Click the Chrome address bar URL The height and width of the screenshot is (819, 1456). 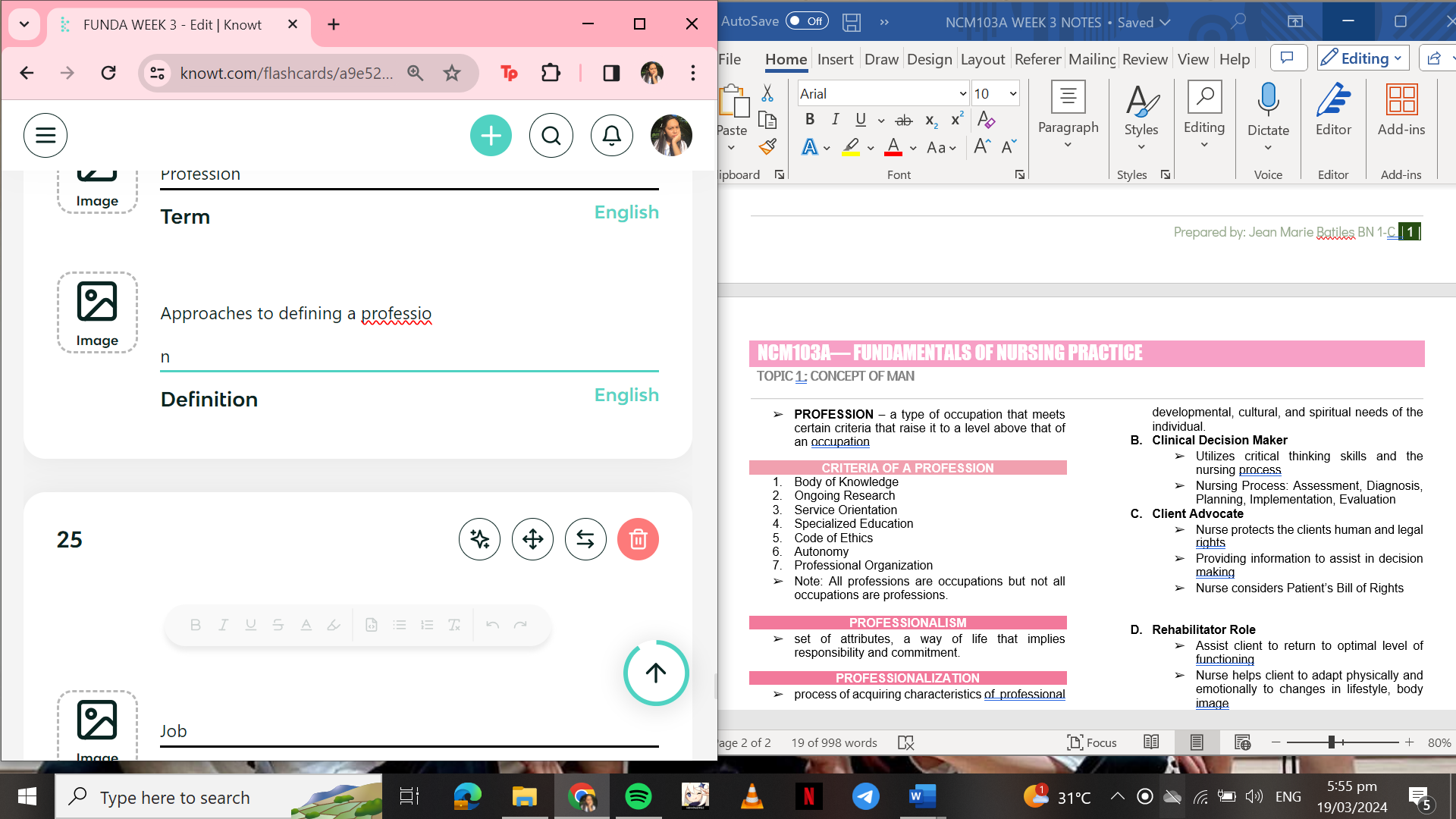click(287, 73)
